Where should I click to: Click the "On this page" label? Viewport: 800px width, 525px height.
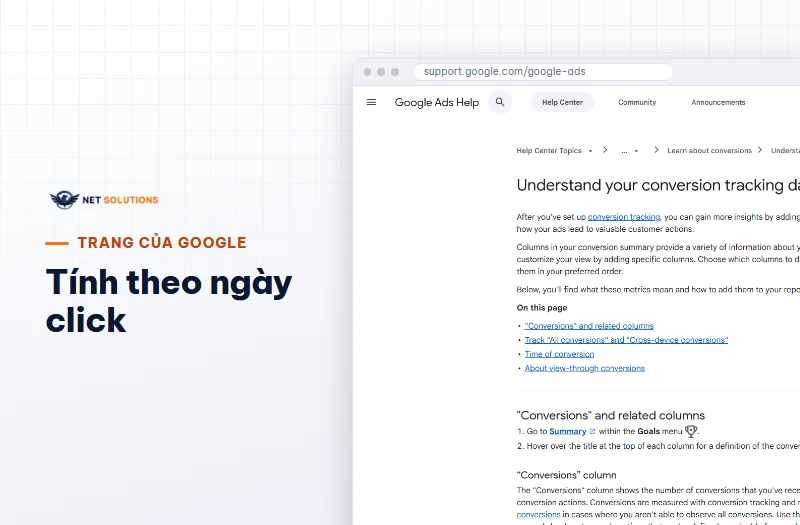pos(541,308)
